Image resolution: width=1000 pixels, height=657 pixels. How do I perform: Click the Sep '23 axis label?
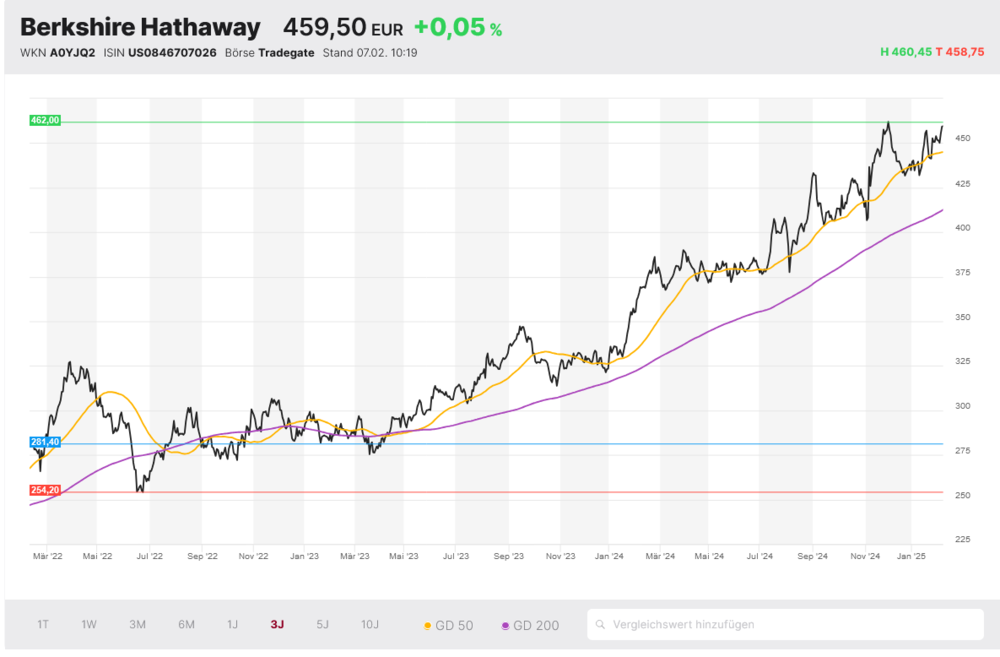click(509, 556)
